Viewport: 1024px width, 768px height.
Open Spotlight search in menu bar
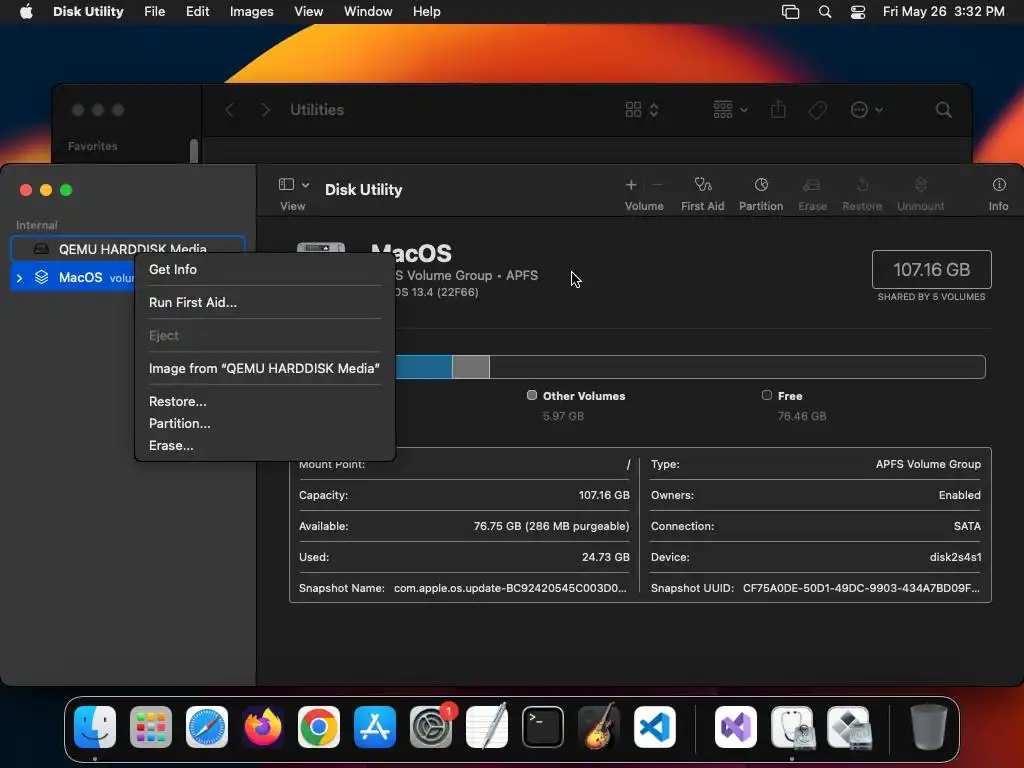click(825, 12)
